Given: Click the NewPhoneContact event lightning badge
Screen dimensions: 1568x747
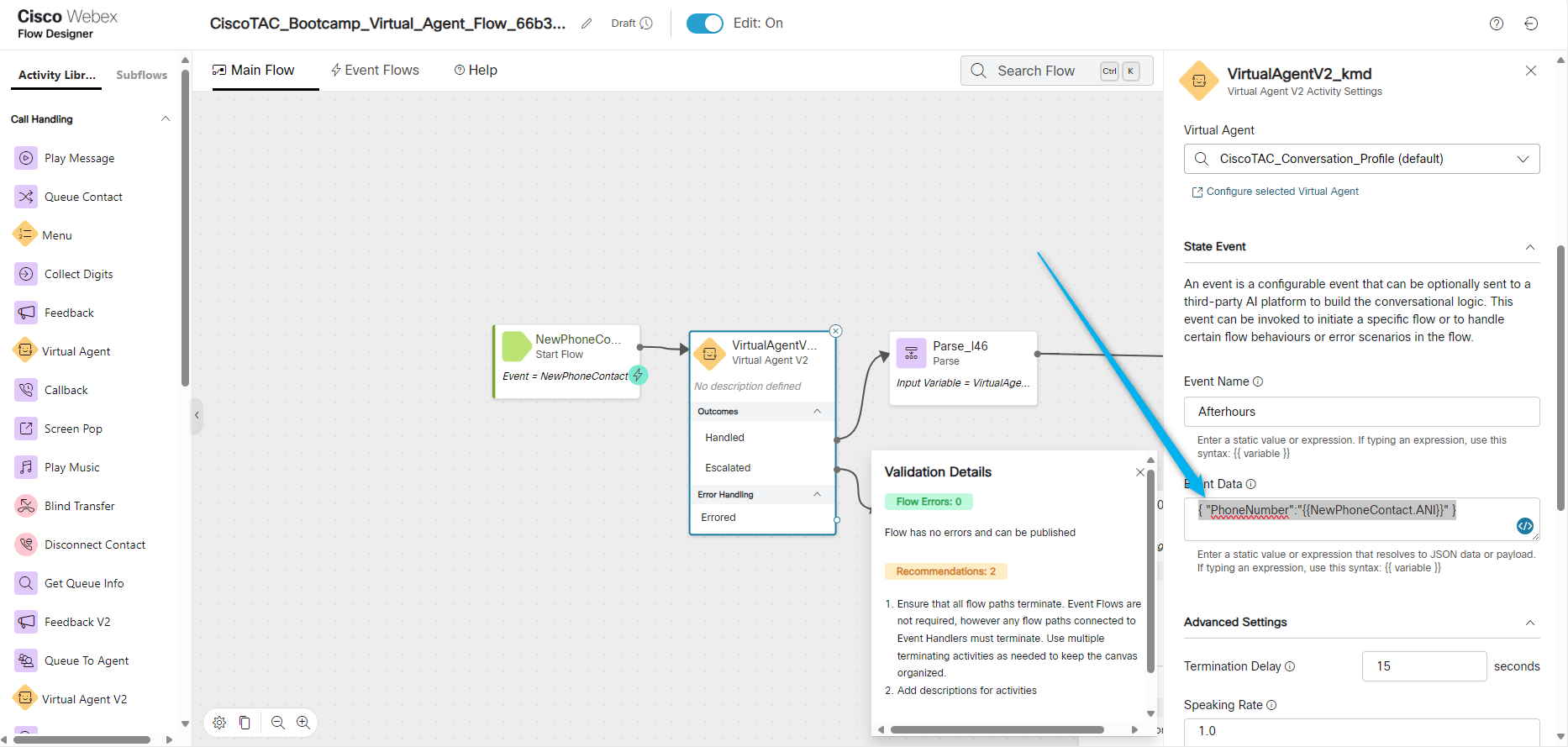Looking at the screenshot, I should tap(639, 375).
